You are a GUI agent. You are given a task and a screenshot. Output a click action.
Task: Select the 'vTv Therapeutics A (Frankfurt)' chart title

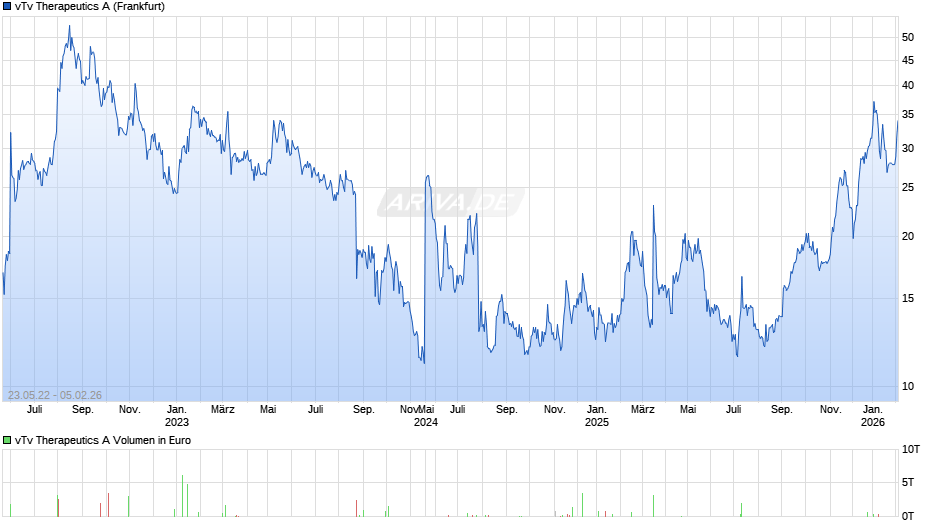[x=90, y=7]
